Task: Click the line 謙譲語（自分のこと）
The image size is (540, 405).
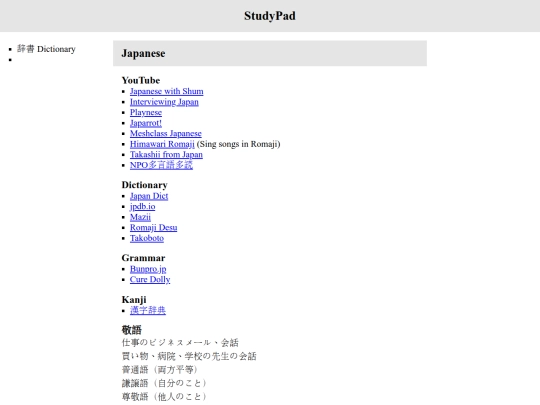Action: coord(165,383)
